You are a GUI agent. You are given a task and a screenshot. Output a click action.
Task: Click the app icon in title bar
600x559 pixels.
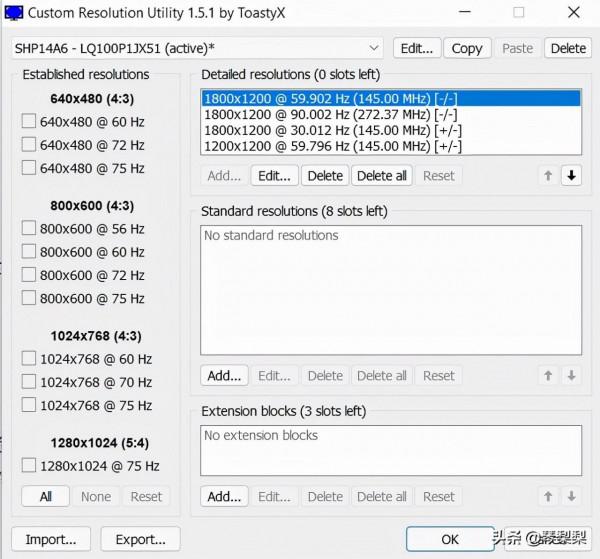pyautogui.click(x=15, y=13)
